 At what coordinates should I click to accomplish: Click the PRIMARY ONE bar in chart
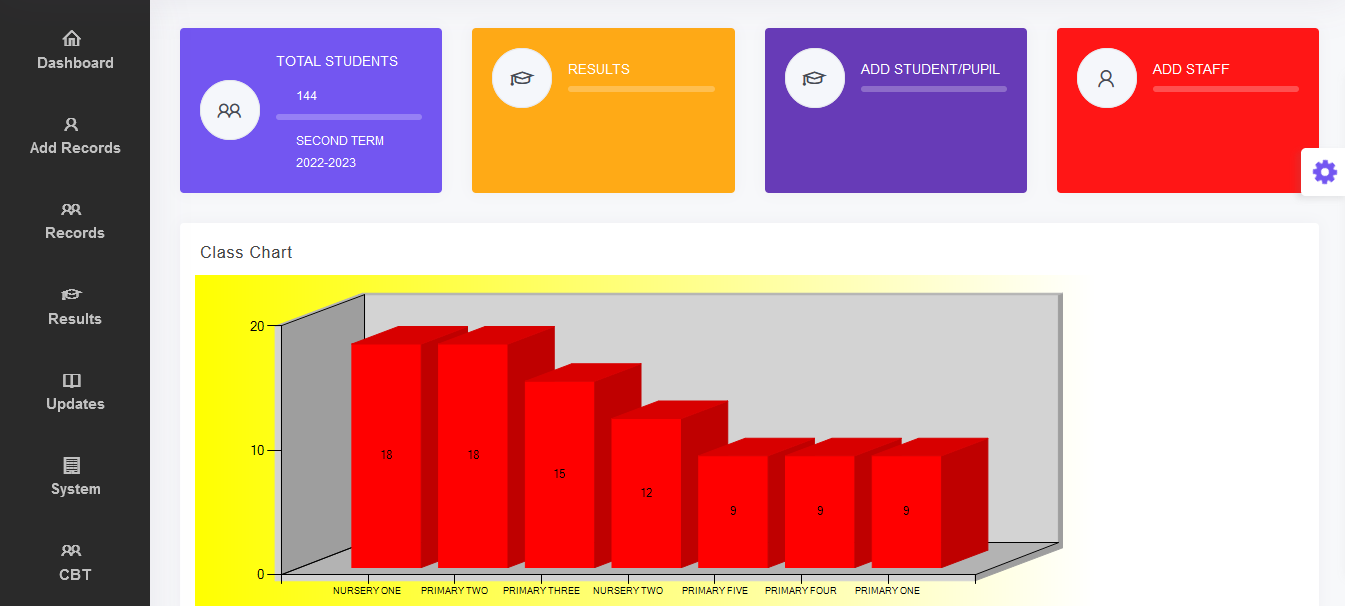coord(906,510)
